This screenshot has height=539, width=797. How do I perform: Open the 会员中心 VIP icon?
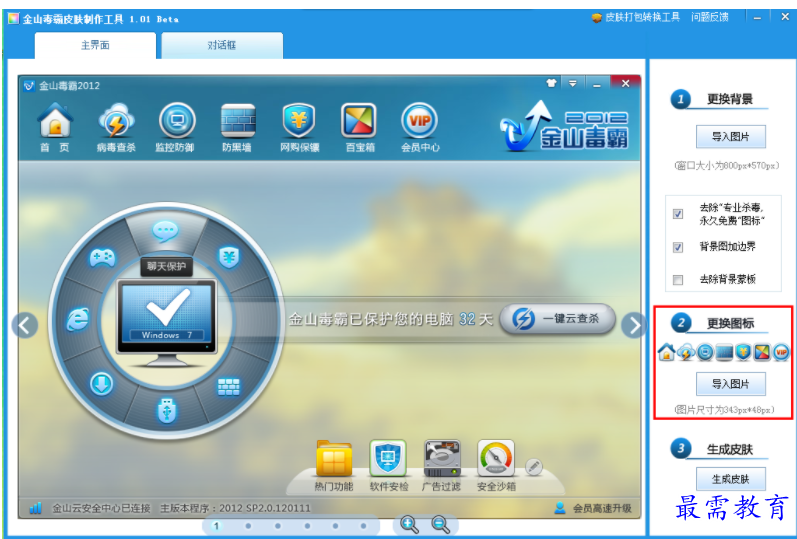pyautogui.click(x=419, y=121)
